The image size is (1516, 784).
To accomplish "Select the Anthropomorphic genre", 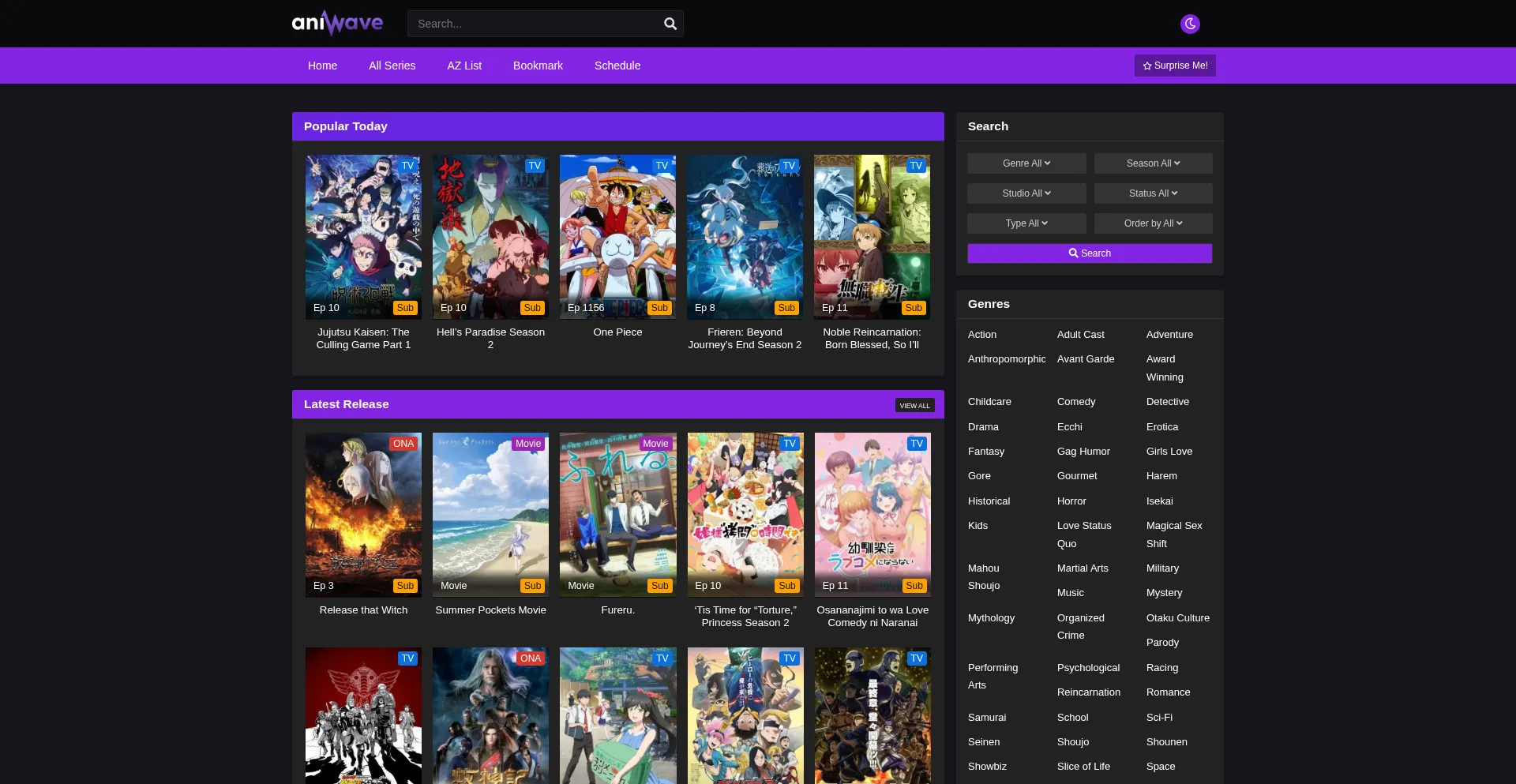I will pos(1007,359).
